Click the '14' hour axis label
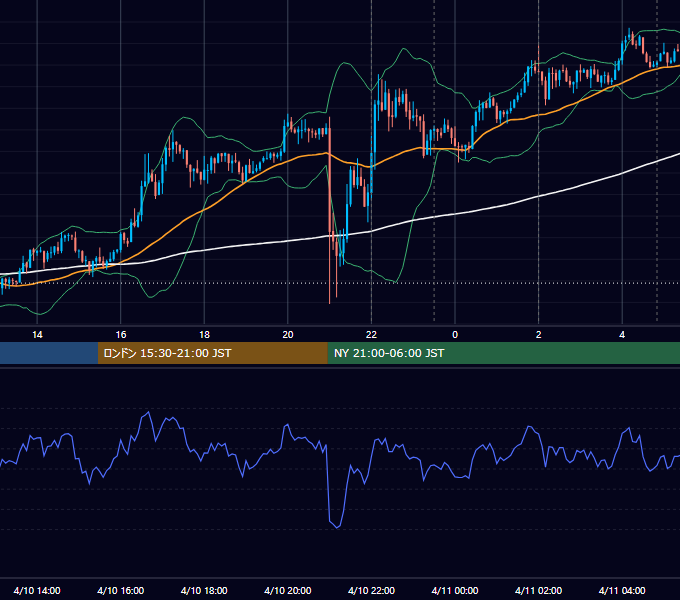 click(x=37, y=335)
